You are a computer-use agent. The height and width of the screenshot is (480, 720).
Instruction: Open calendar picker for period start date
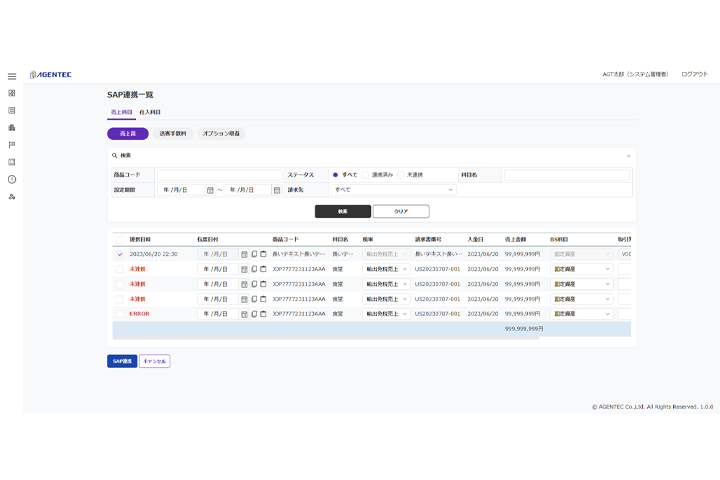pyautogui.click(x=210, y=189)
